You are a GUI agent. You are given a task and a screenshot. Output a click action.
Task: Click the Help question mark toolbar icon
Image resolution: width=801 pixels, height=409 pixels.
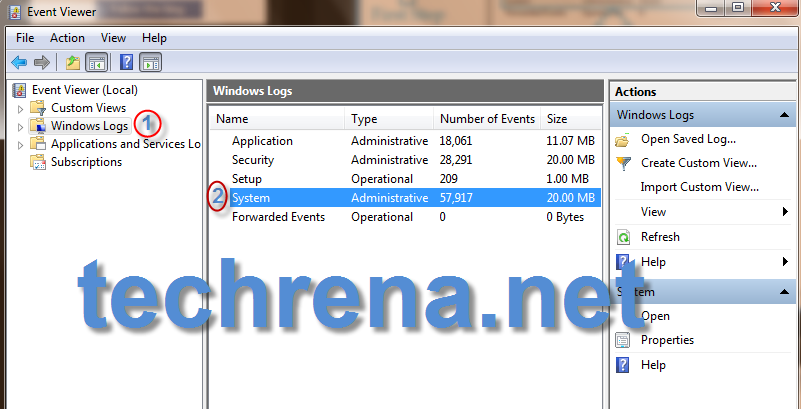coord(126,63)
